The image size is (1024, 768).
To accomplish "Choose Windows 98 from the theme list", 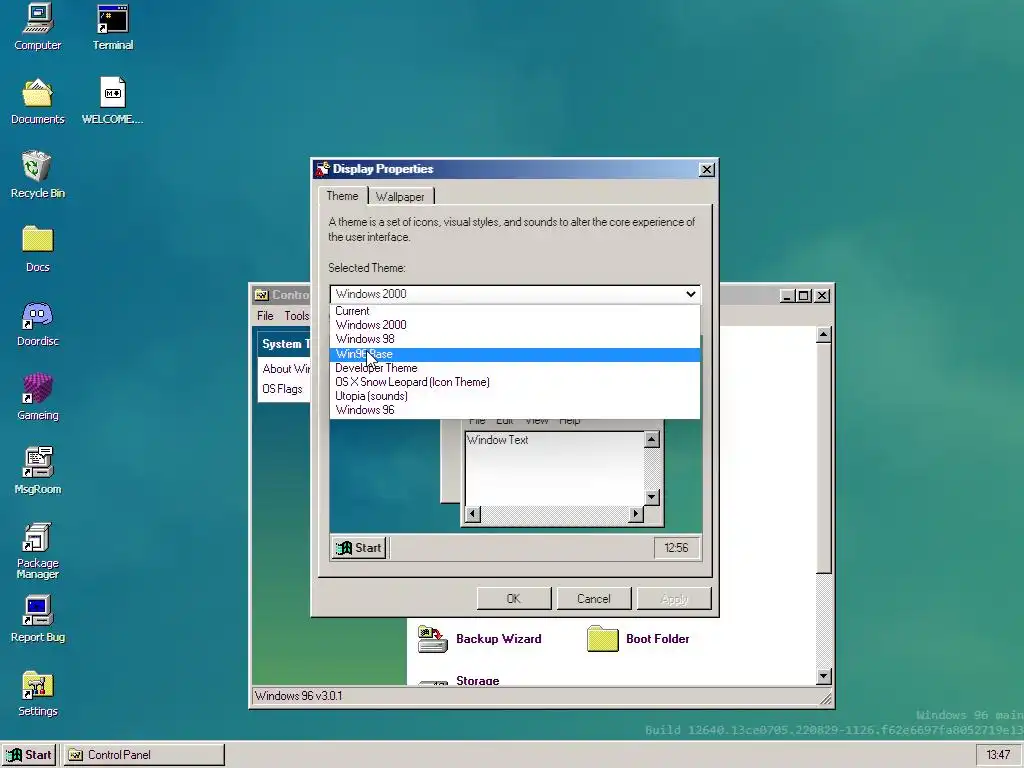I will point(515,339).
